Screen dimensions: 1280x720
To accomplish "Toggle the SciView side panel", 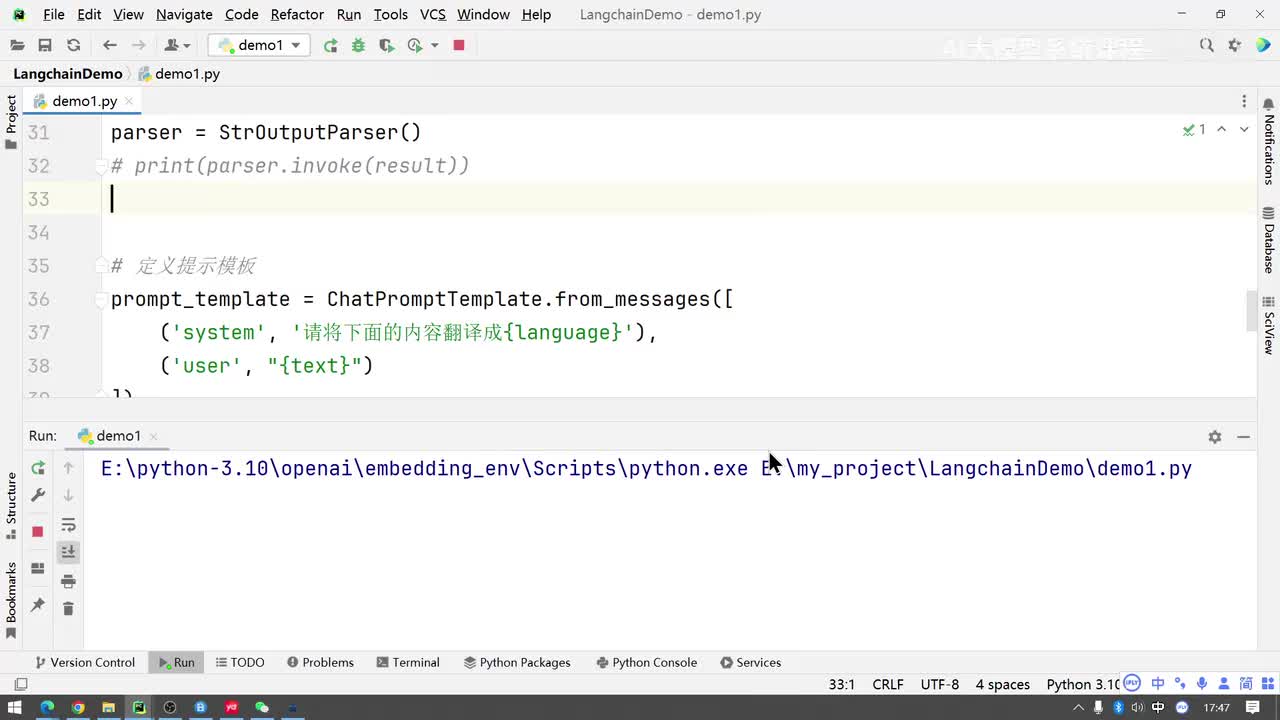I will (1268, 325).
